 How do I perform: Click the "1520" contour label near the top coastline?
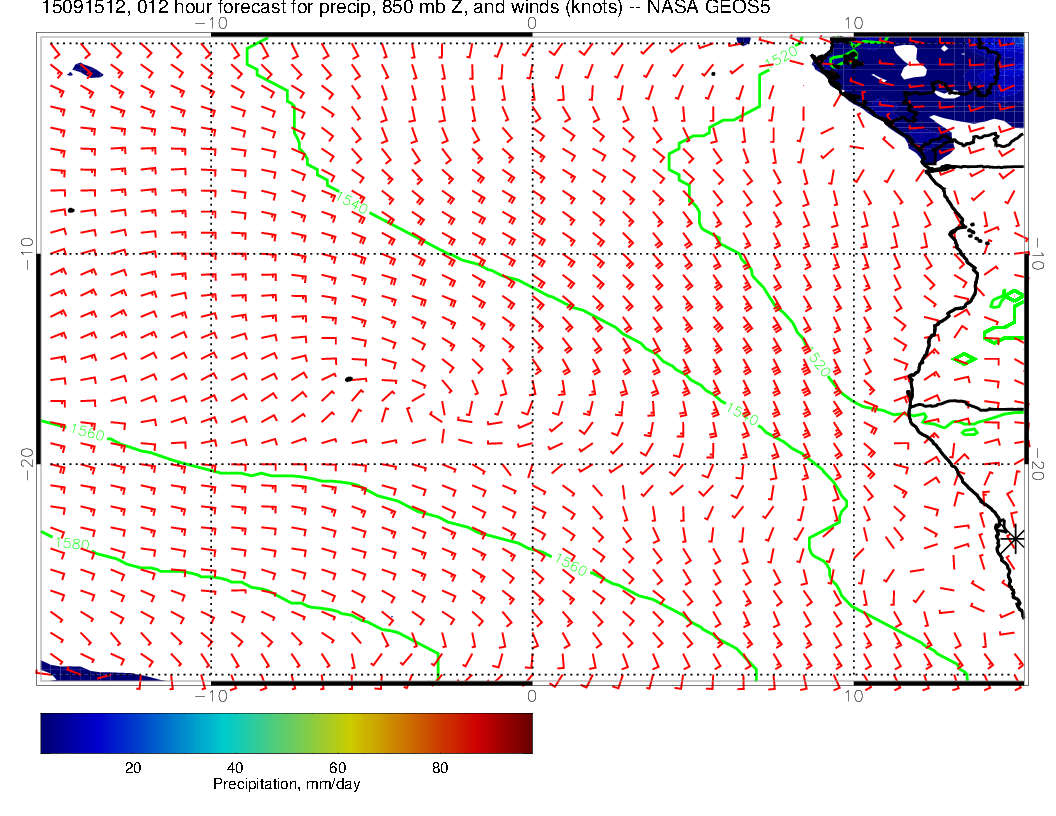(x=783, y=56)
